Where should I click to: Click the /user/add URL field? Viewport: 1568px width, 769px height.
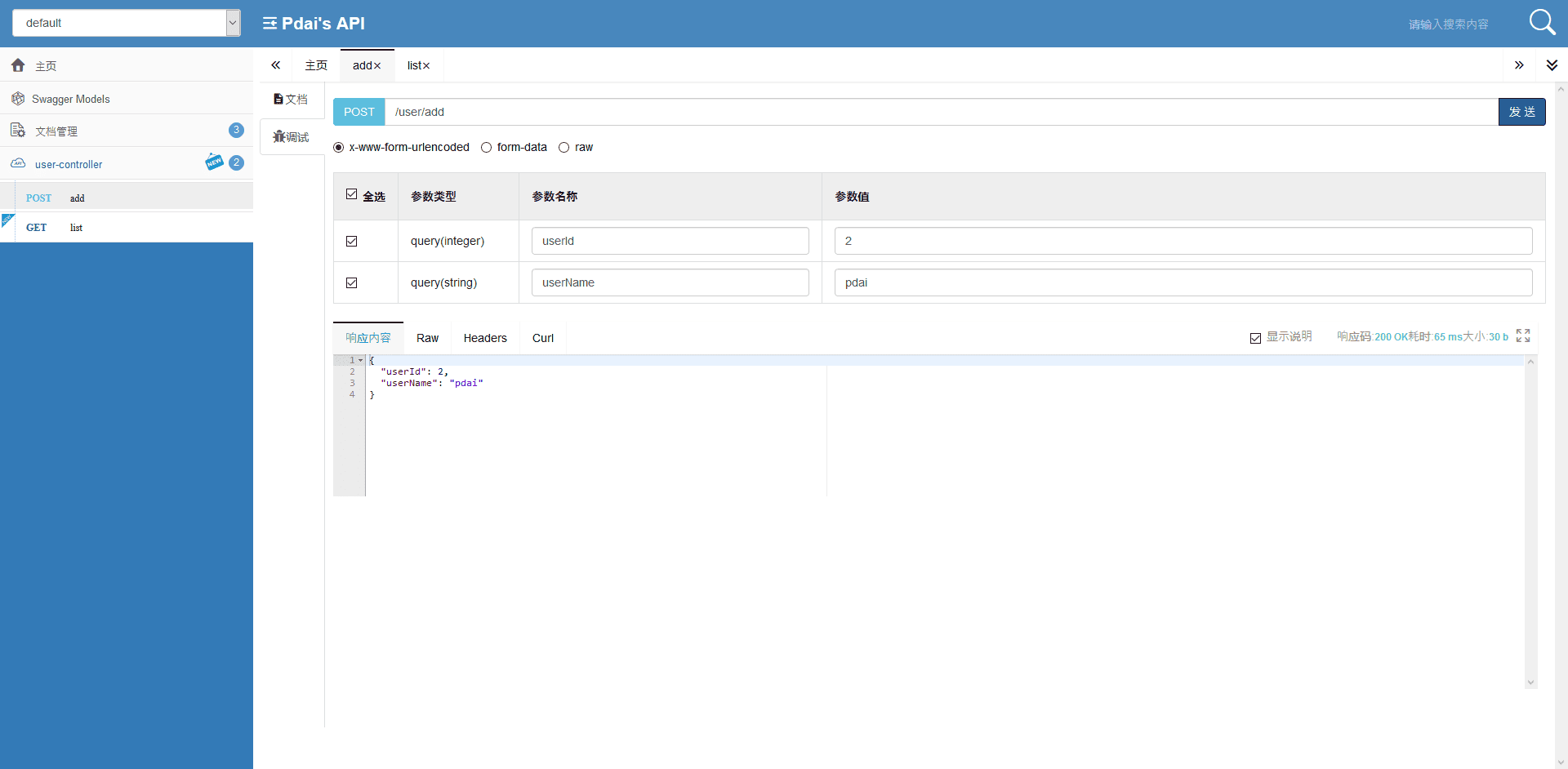tap(941, 112)
